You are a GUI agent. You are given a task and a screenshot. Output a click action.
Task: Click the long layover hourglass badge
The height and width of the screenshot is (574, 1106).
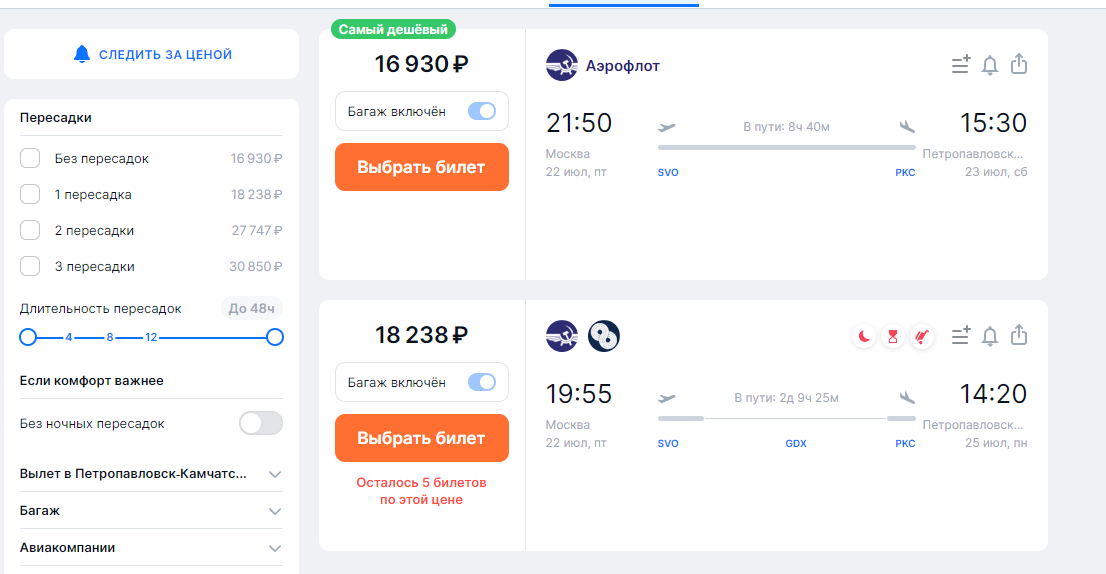tap(893, 337)
